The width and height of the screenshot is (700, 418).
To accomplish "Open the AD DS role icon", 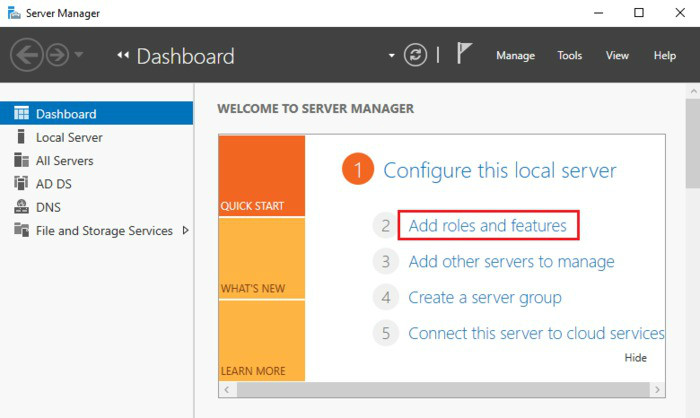I will click(21, 184).
